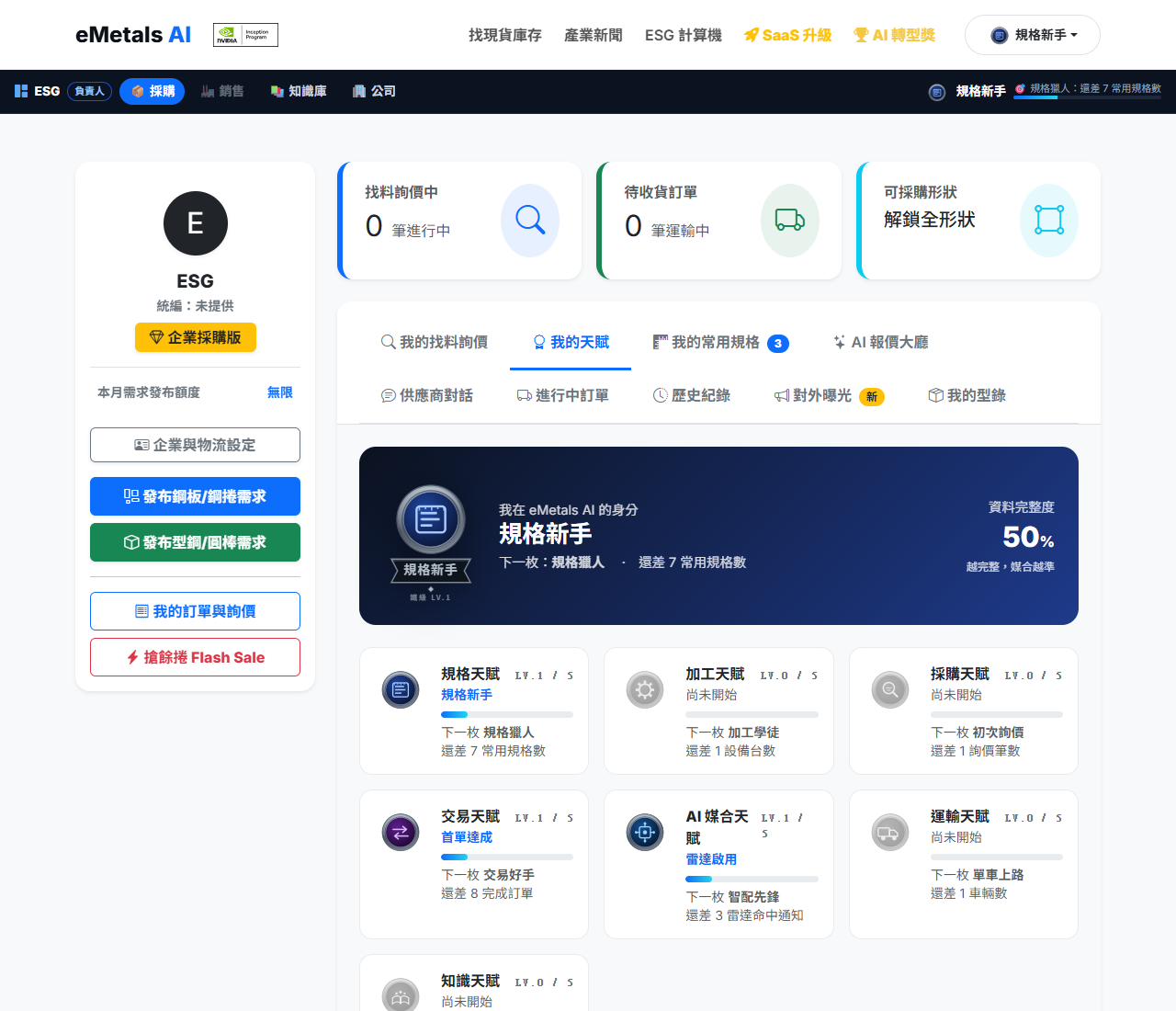This screenshot has width=1176, height=1011.
Task: Click the 運輸天賦 truck icon
Action: click(890, 833)
